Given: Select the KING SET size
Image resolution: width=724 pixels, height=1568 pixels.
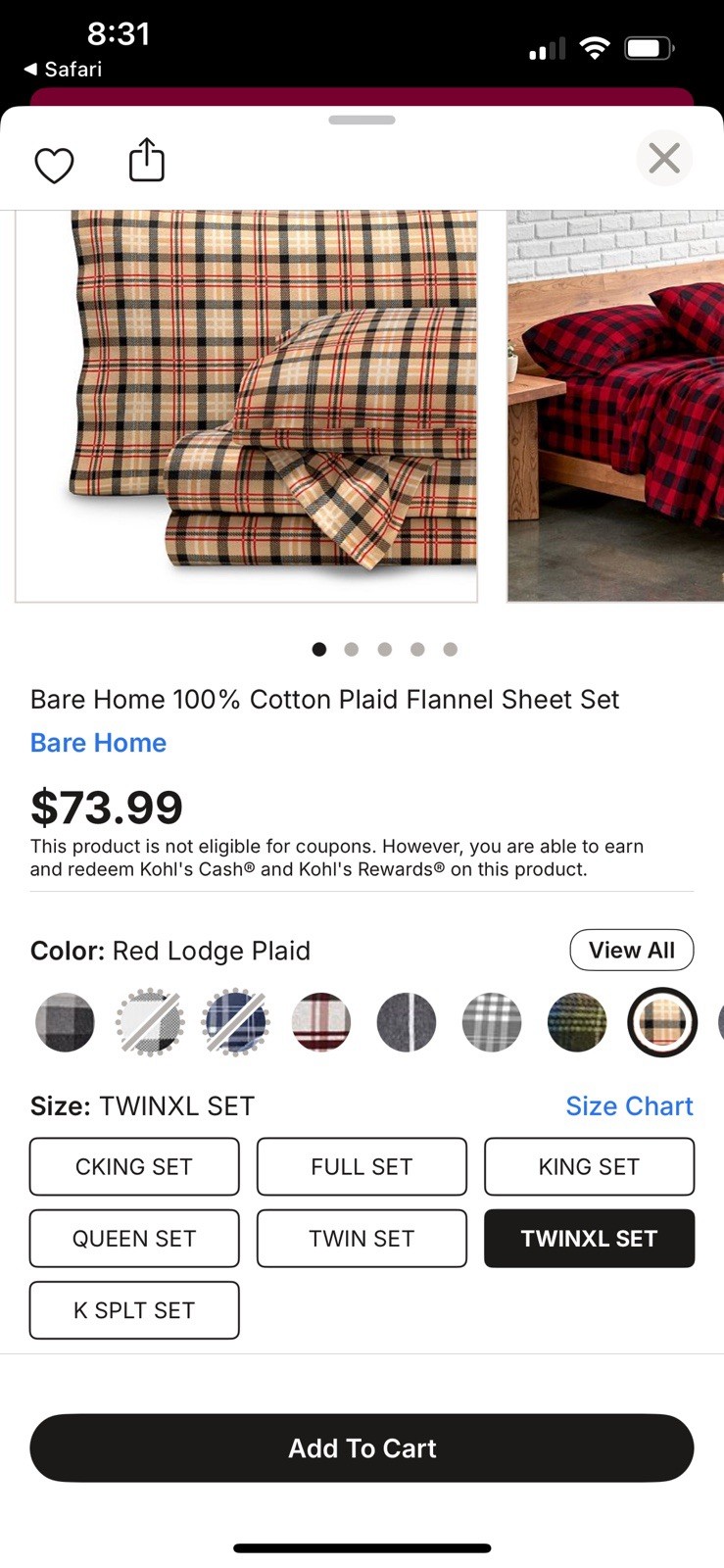Looking at the screenshot, I should pyautogui.click(x=589, y=1166).
